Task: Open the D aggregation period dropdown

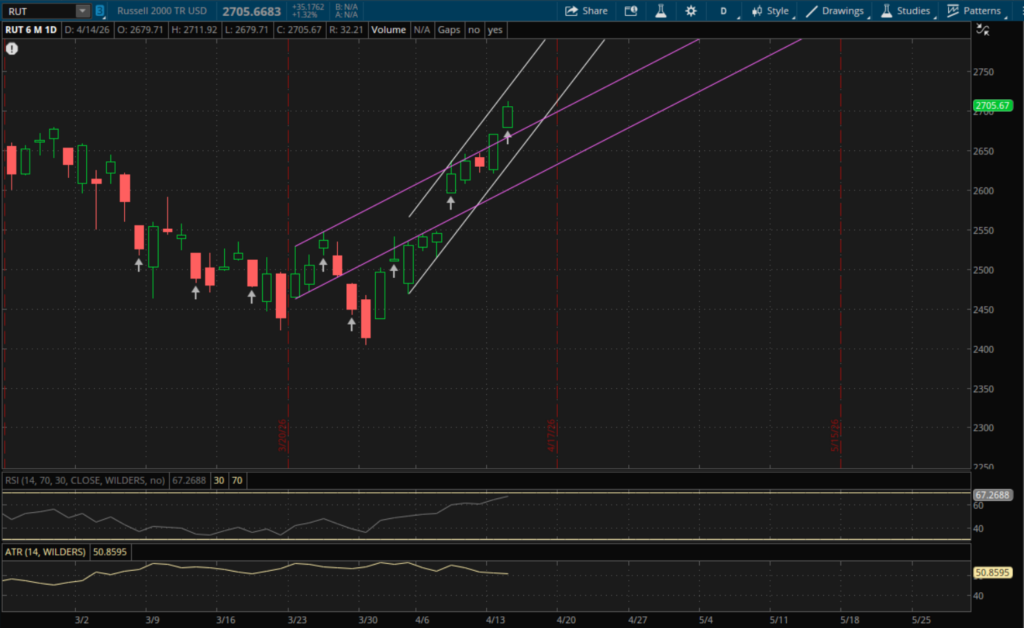Action: (x=724, y=11)
